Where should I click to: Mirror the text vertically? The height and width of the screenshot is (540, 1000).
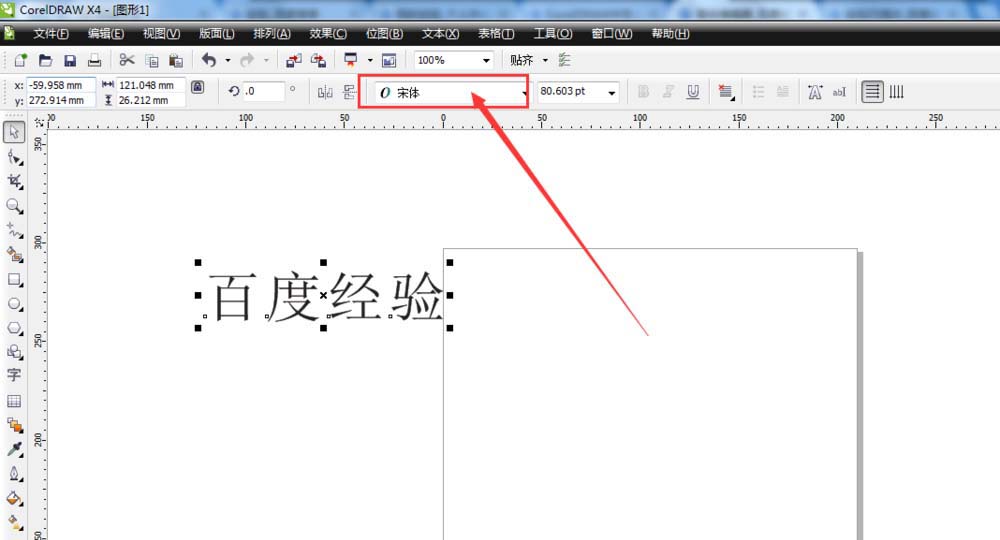tap(349, 92)
